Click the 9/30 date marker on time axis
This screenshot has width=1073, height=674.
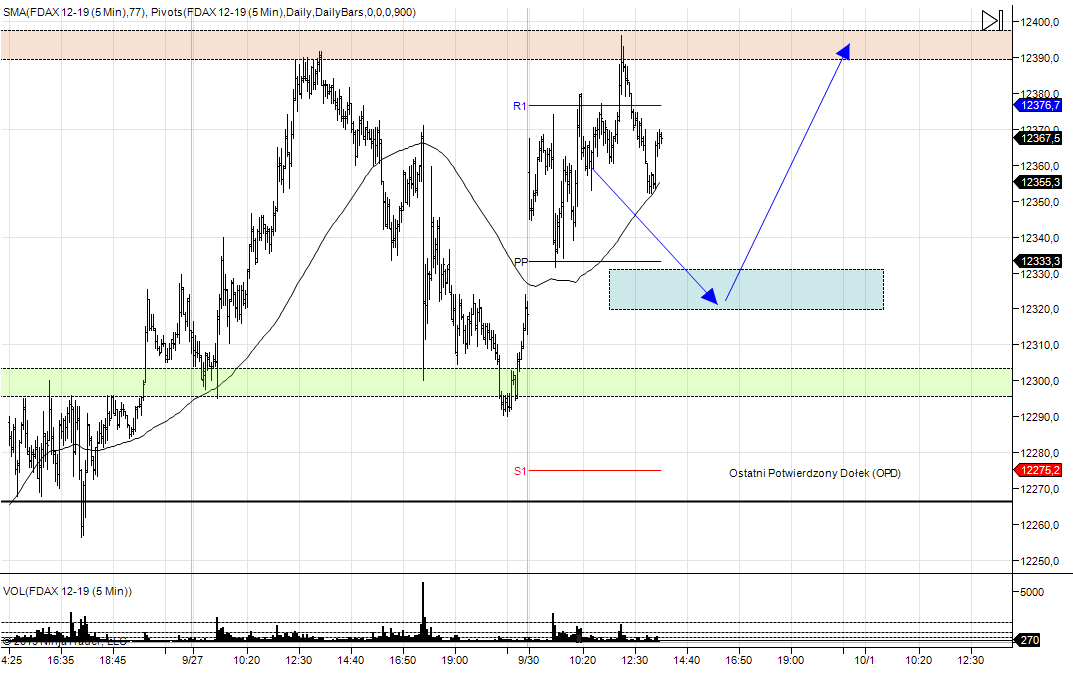point(528,660)
